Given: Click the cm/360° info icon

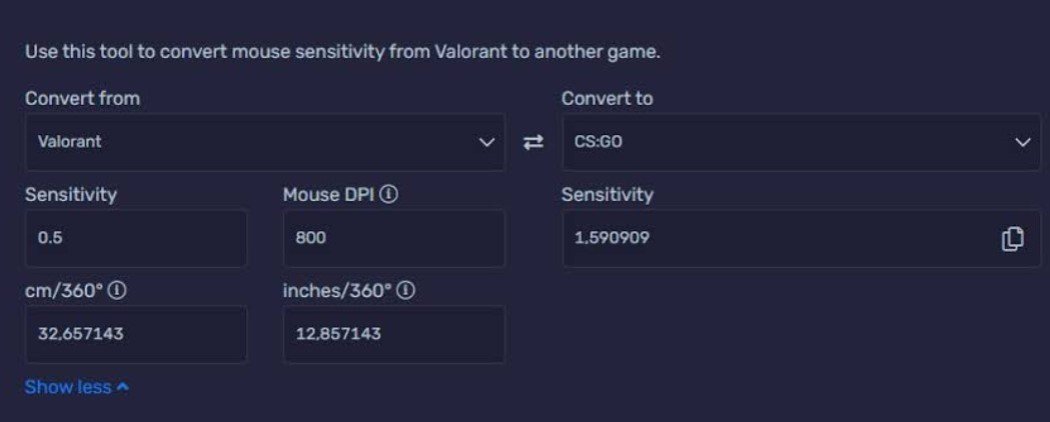Looking at the screenshot, I should [x=117, y=291].
